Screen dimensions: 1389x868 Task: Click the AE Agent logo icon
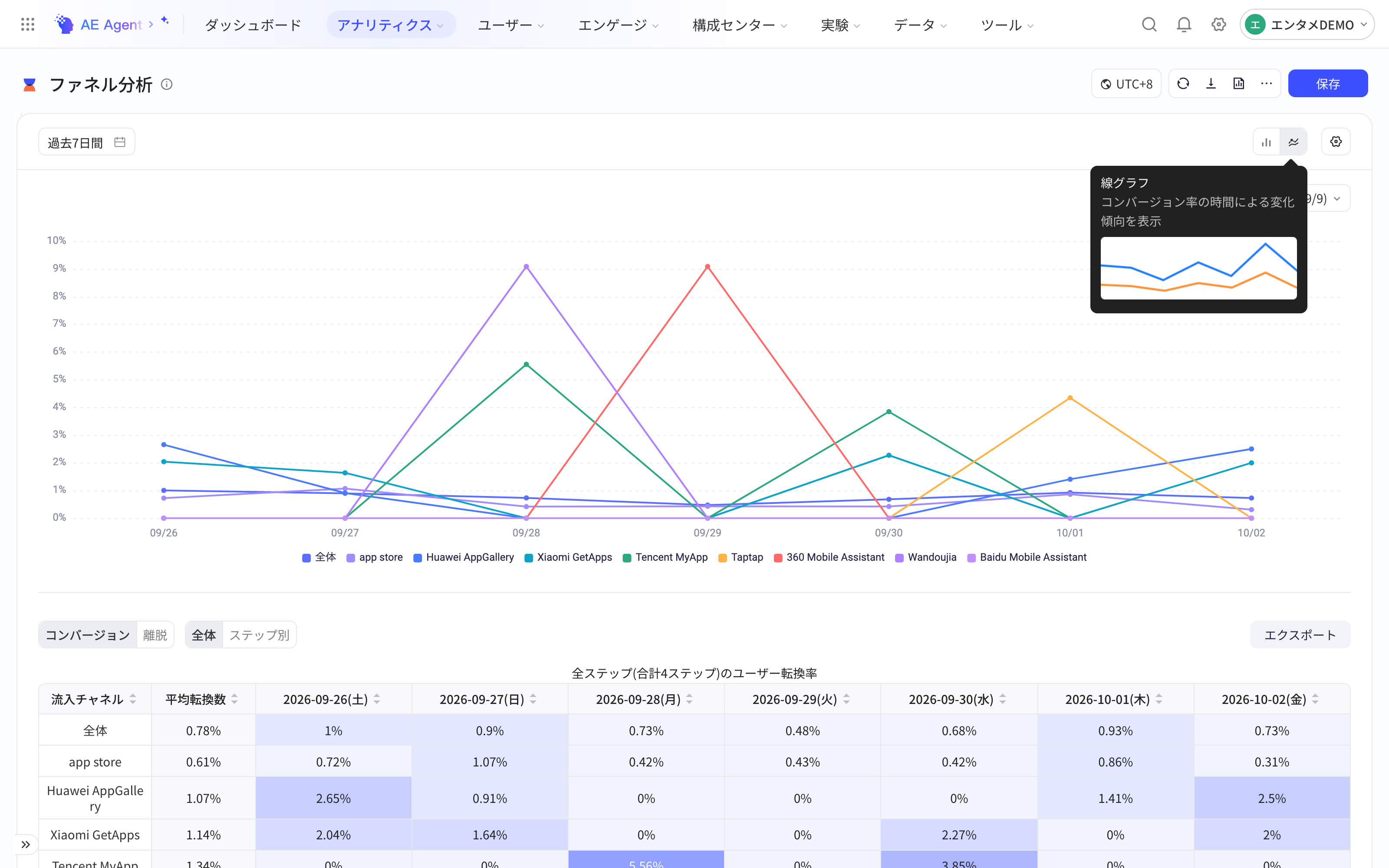(x=64, y=24)
